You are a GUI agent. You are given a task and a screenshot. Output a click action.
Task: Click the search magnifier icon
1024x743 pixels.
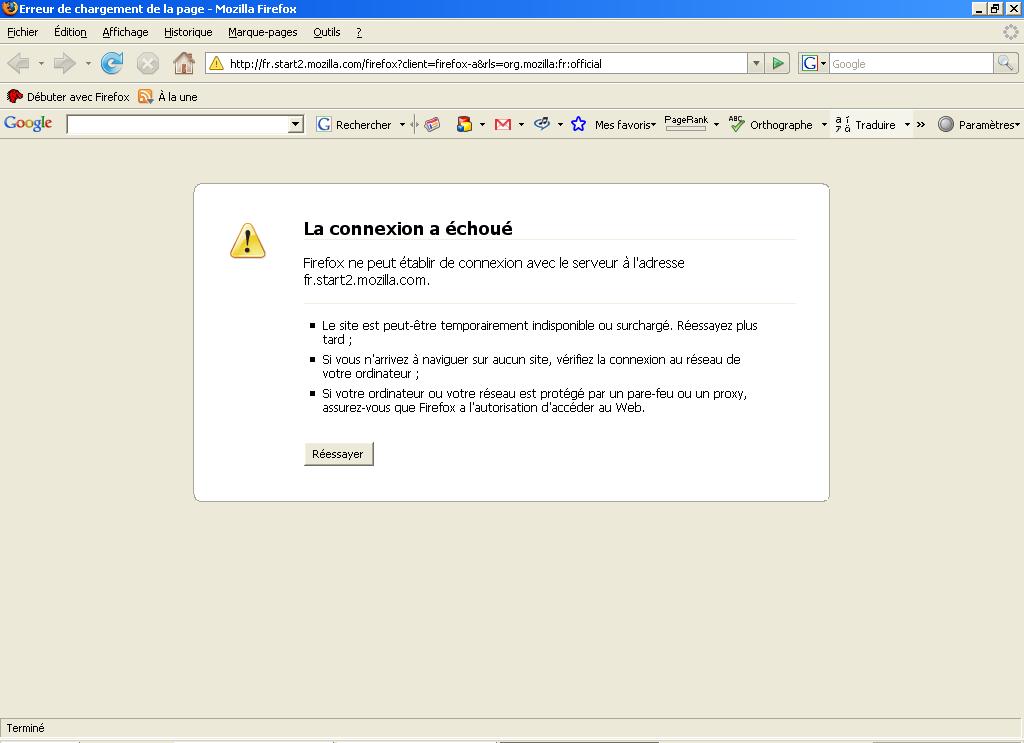coord(1006,63)
